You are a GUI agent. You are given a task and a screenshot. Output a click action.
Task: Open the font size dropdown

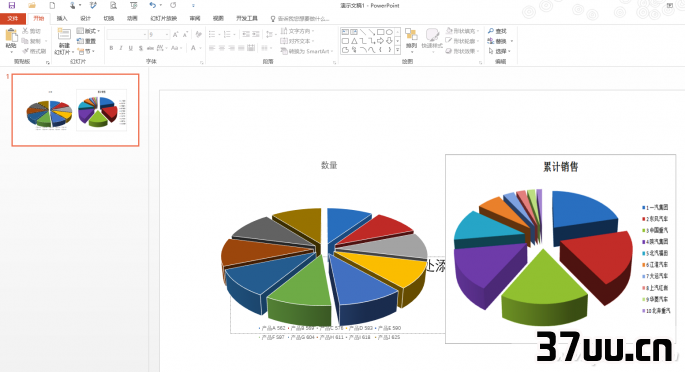[167, 34]
